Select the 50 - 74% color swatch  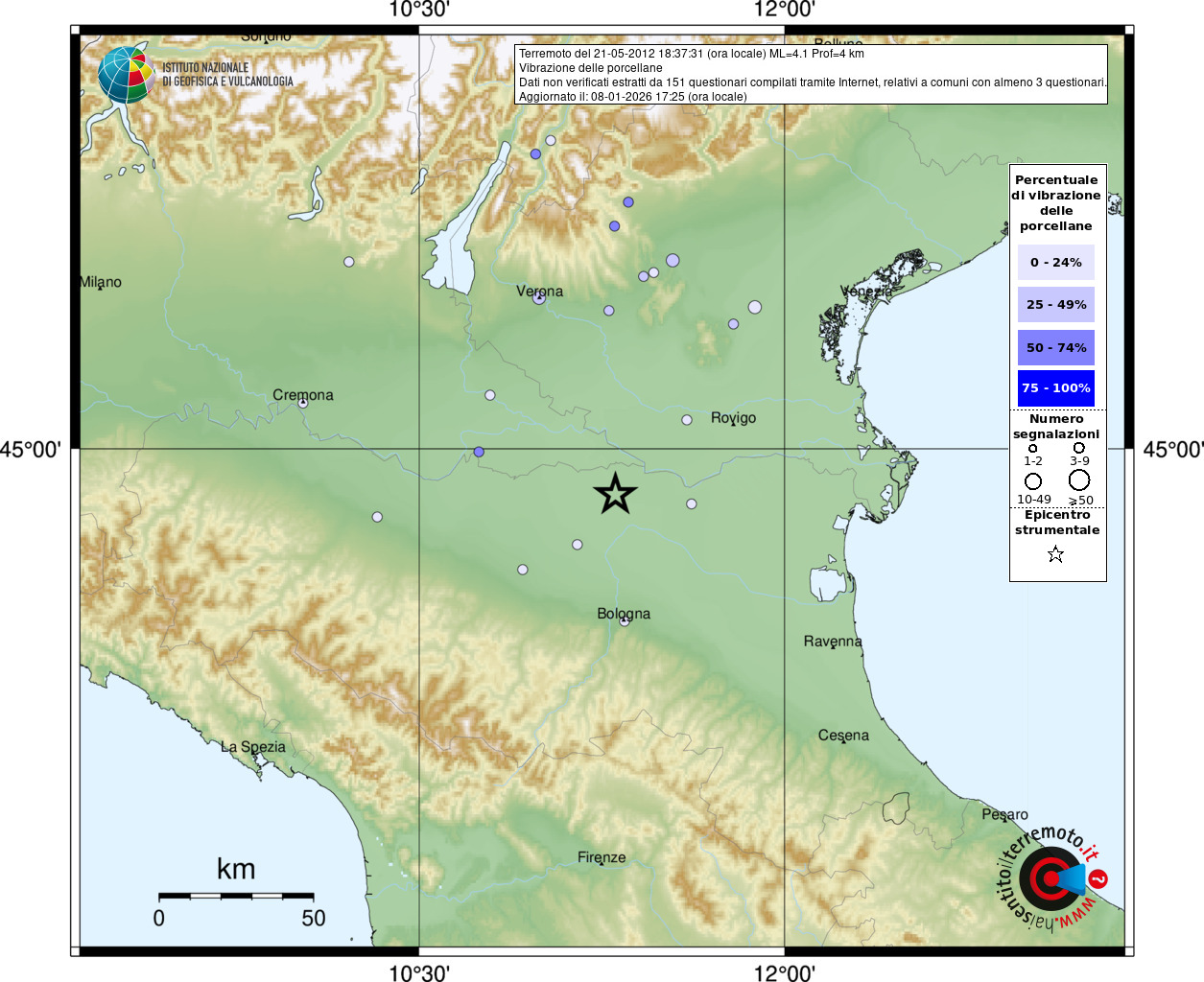point(1055,347)
